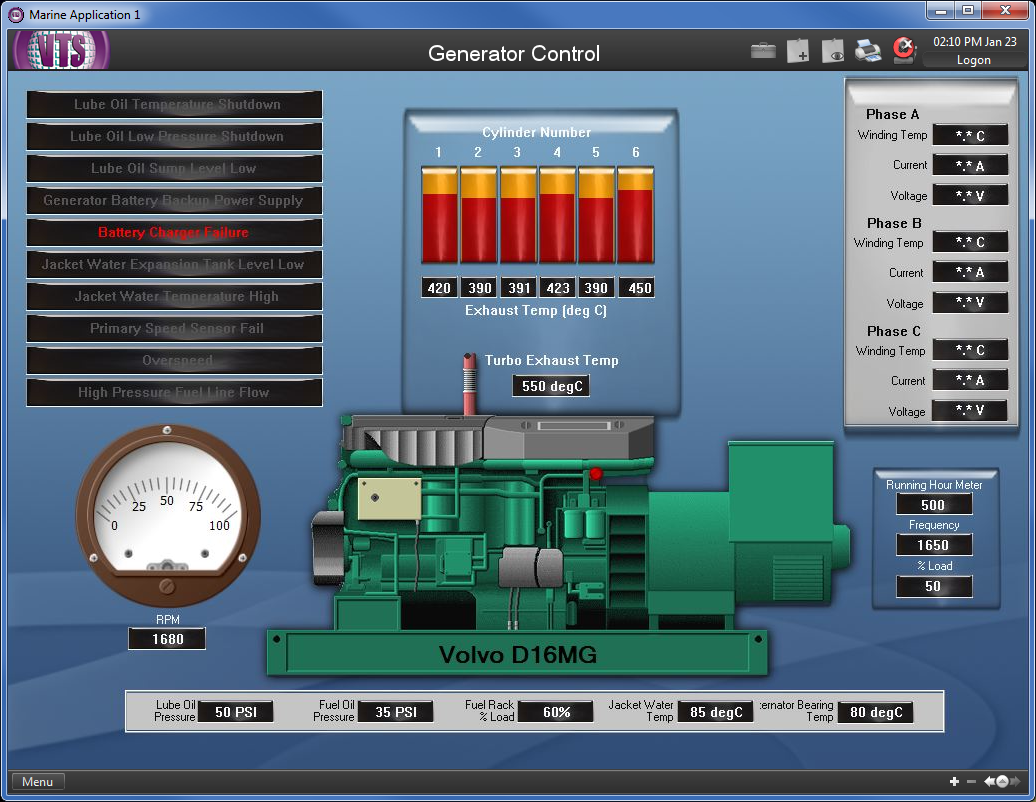Image resolution: width=1036 pixels, height=802 pixels.
Task: Click the 550 degC turbo exhaust value
Action: (x=551, y=386)
